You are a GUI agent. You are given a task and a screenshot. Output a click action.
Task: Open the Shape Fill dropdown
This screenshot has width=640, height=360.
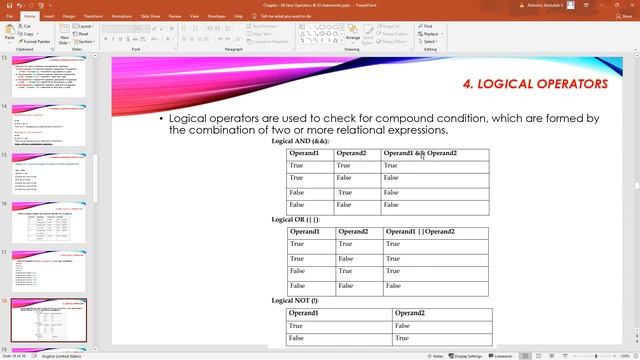[x=389, y=26]
